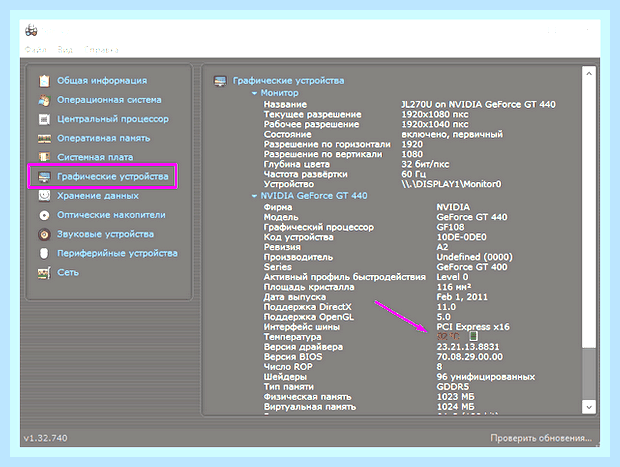Click the value 1024 МБ
This screenshot has height=467, width=620.
coord(456,407)
